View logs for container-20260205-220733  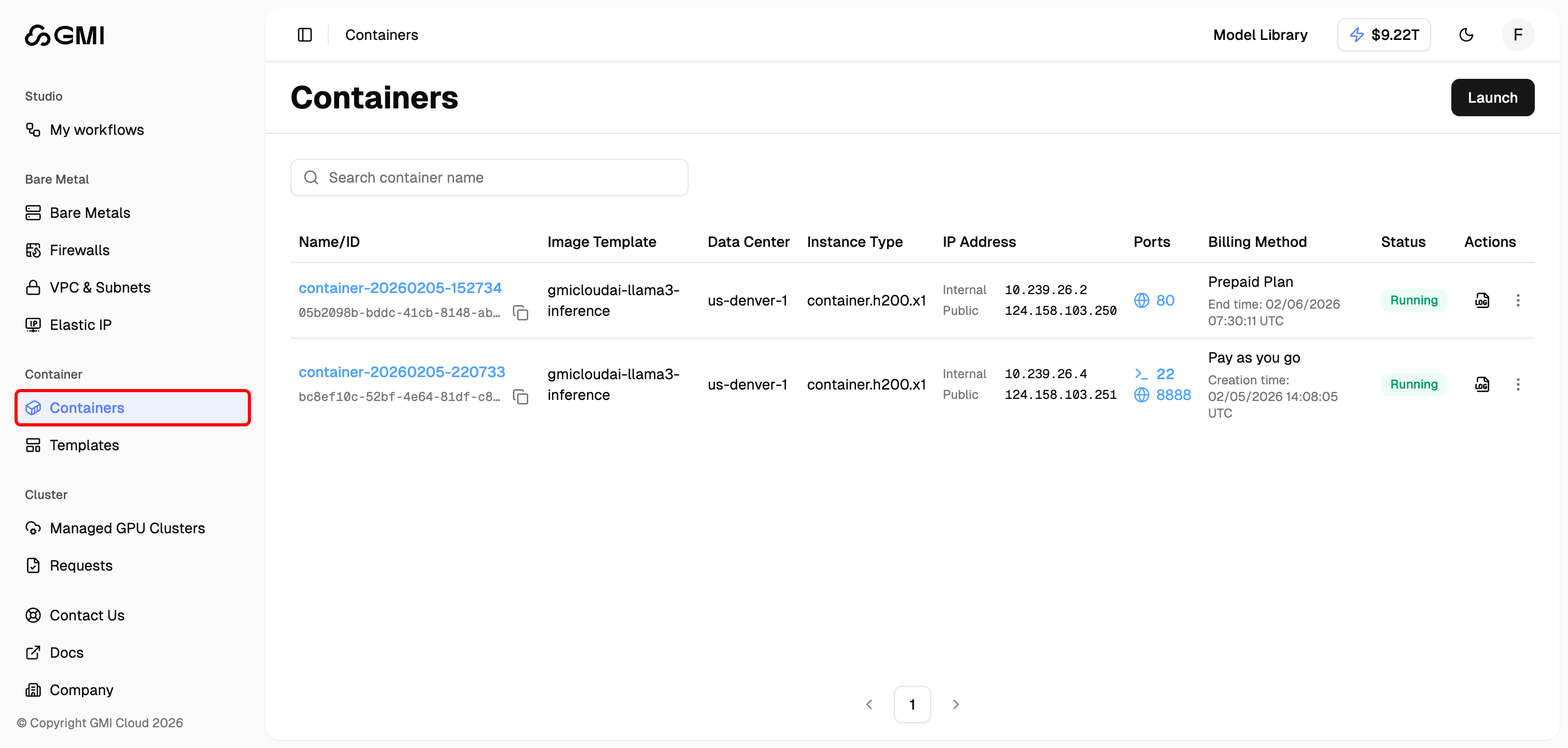(x=1482, y=384)
